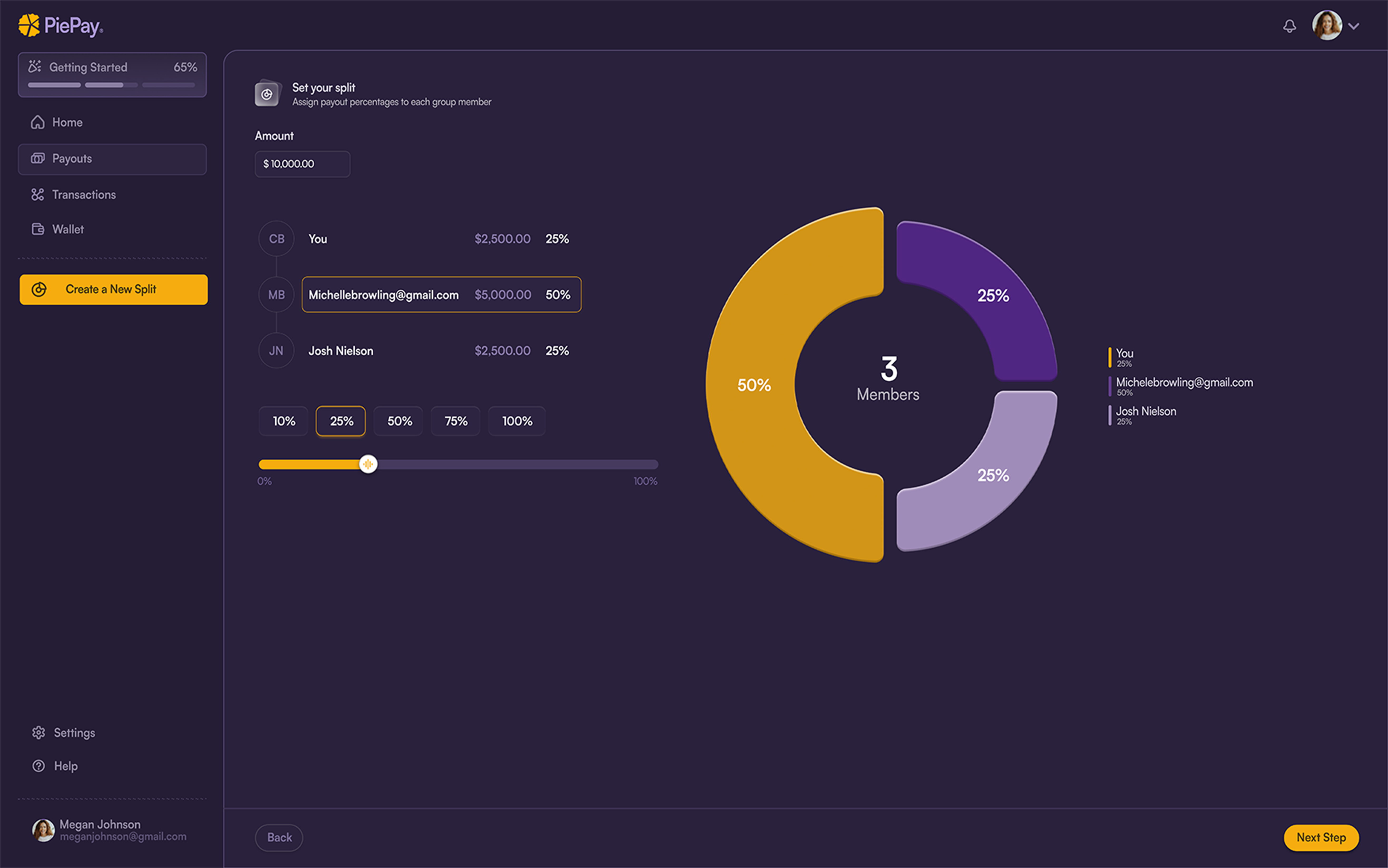Click the You legend entry
Screen dimensions: 1388x868
tap(1121, 357)
